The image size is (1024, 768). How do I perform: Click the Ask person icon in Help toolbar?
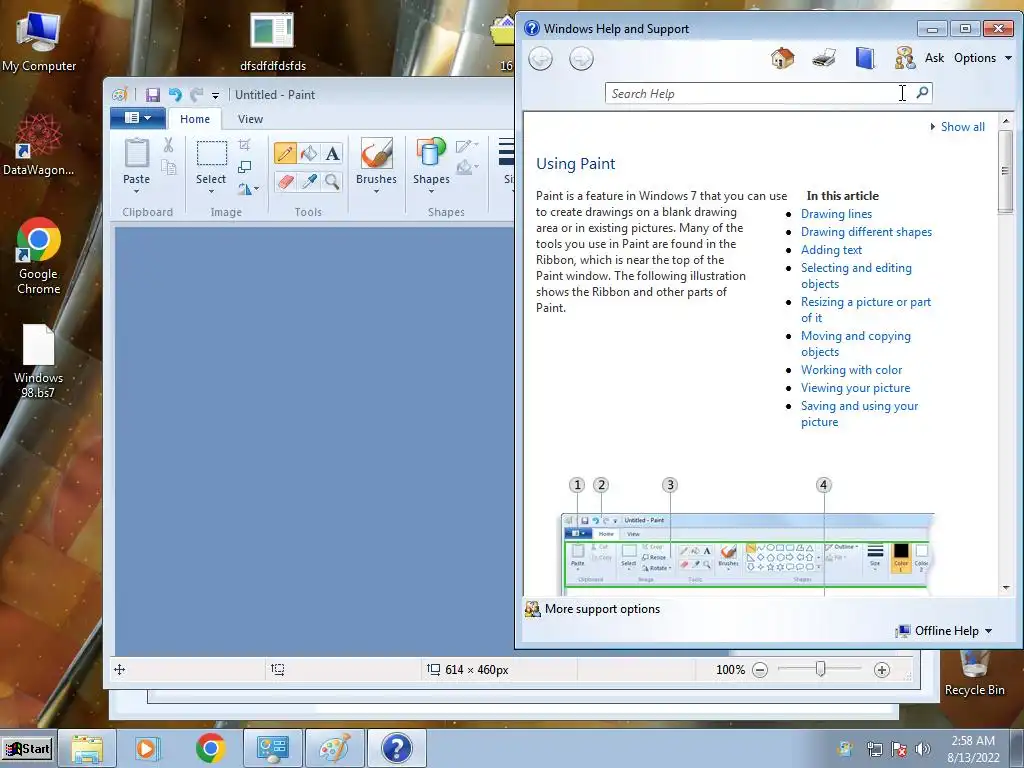pyautogui.click(x=905, y=58)
